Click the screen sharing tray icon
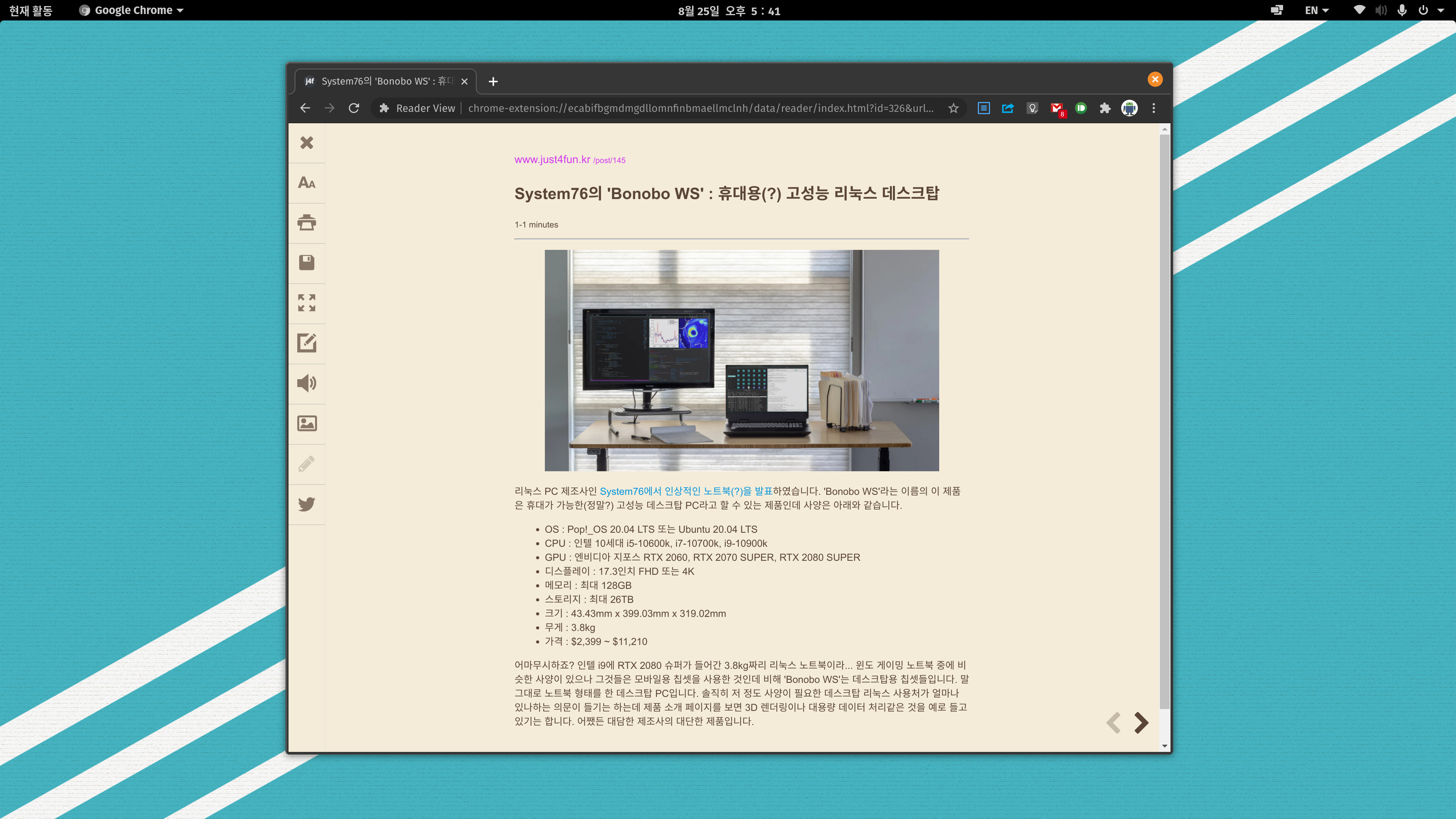This screenshot has width=1456, height=819. coord(1277,10)
